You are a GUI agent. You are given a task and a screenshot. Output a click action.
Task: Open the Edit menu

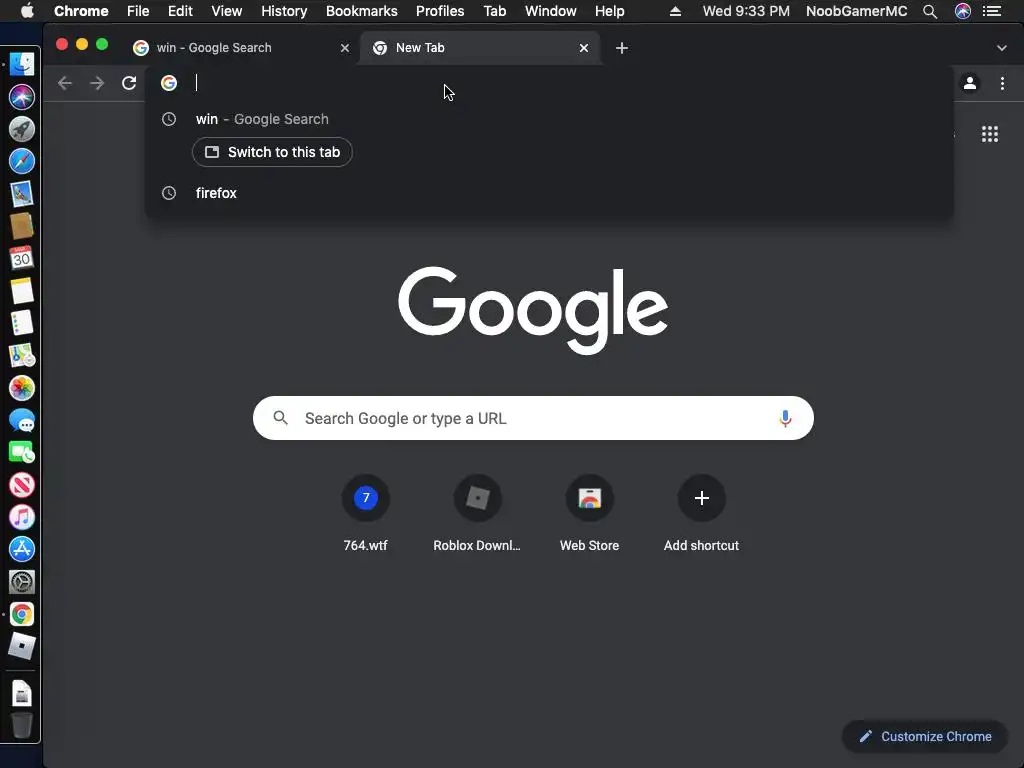coord(180,11)
